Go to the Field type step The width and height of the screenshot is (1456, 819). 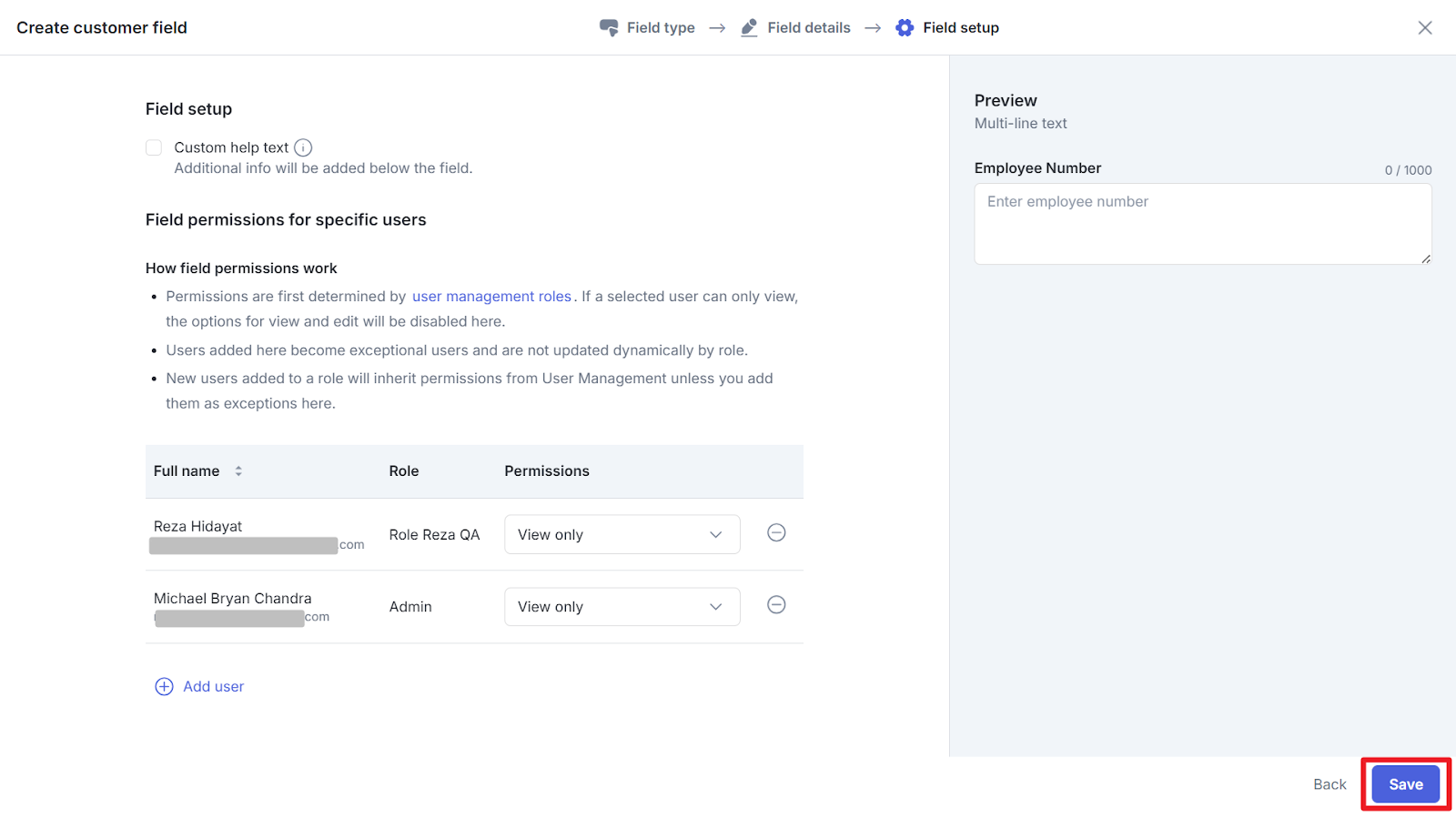pyautogui.click(x=661, y=27)
